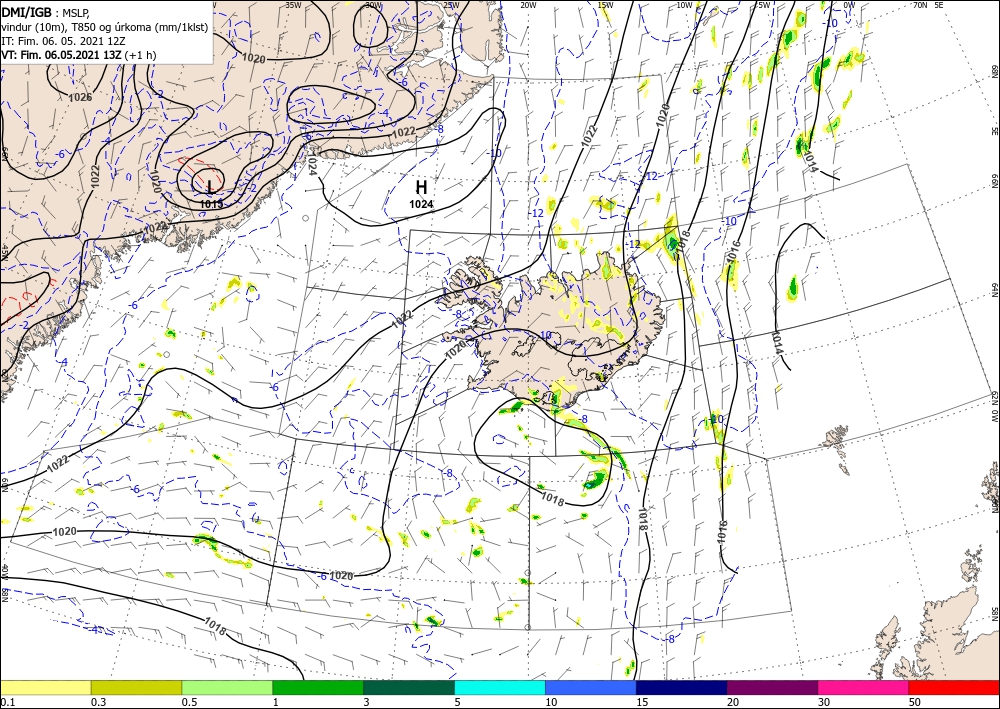Click the "DMI/IGB" title text
The image size is (1000, 709).
pos(26,12)
